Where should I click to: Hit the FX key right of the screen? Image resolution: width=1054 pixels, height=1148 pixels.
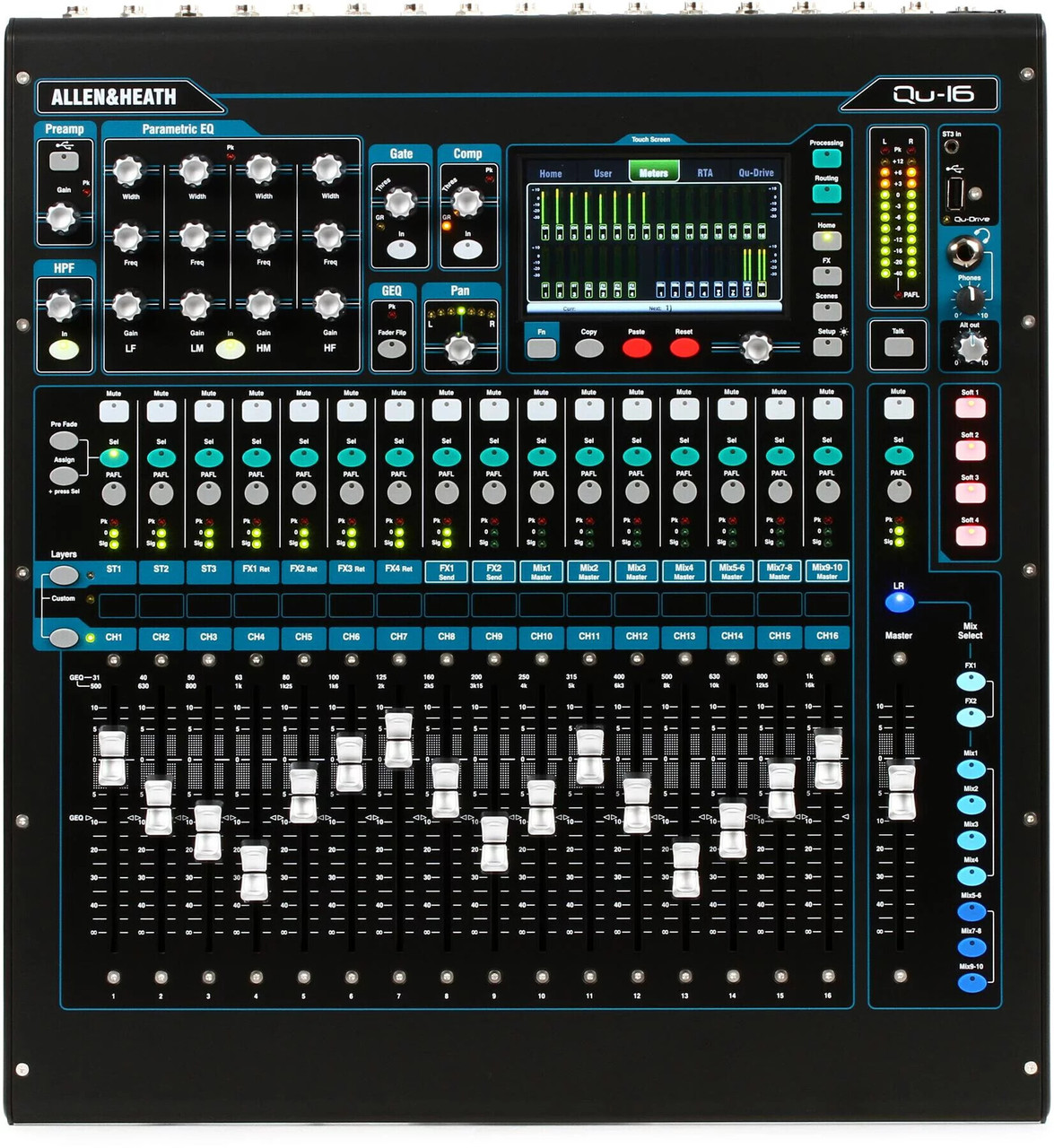coord(826,275)
